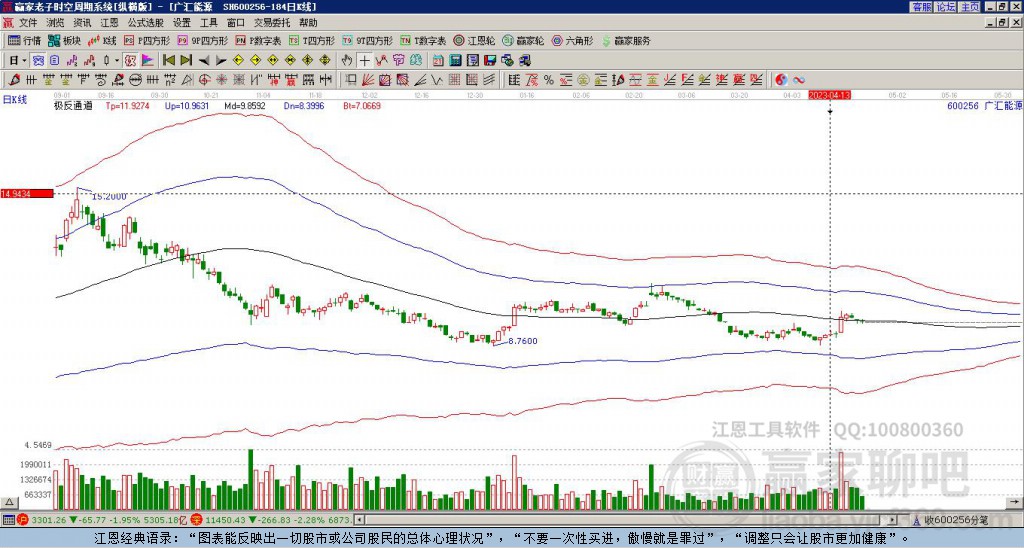Image resolution: width=1024 pixels, height=548 pixels.
Task: Open the 9T四方形 tool
Action: 368,40
